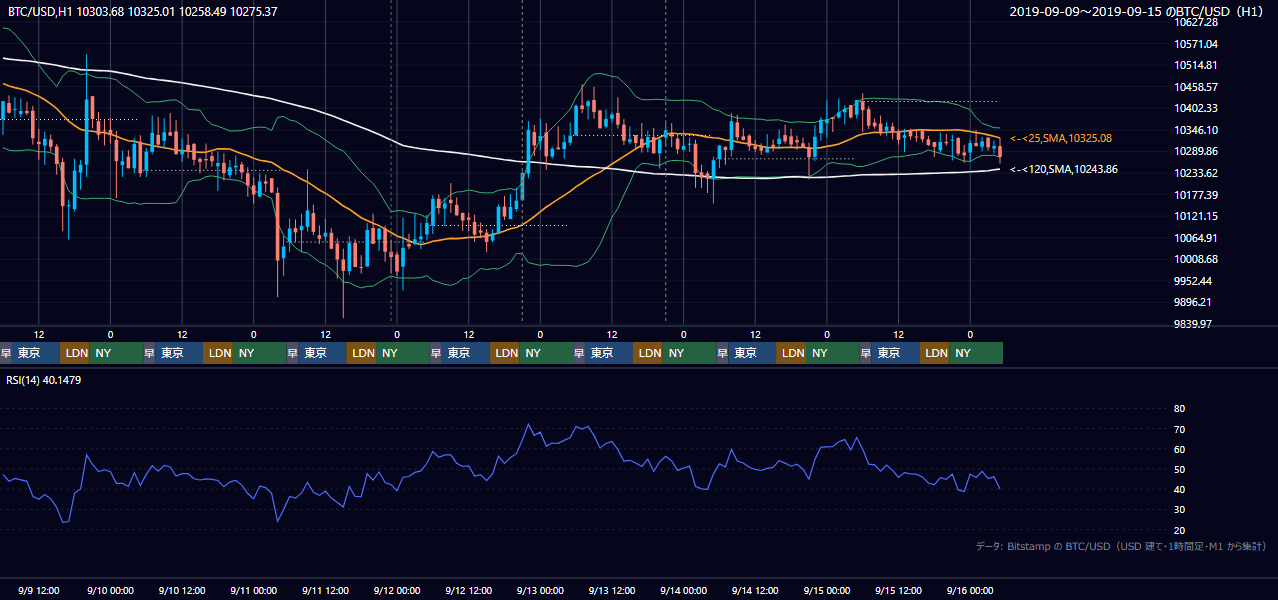This screenshot has height=600, width=1278.
Task: Select price axis value 10233.62
Action: click(1196, 173)
